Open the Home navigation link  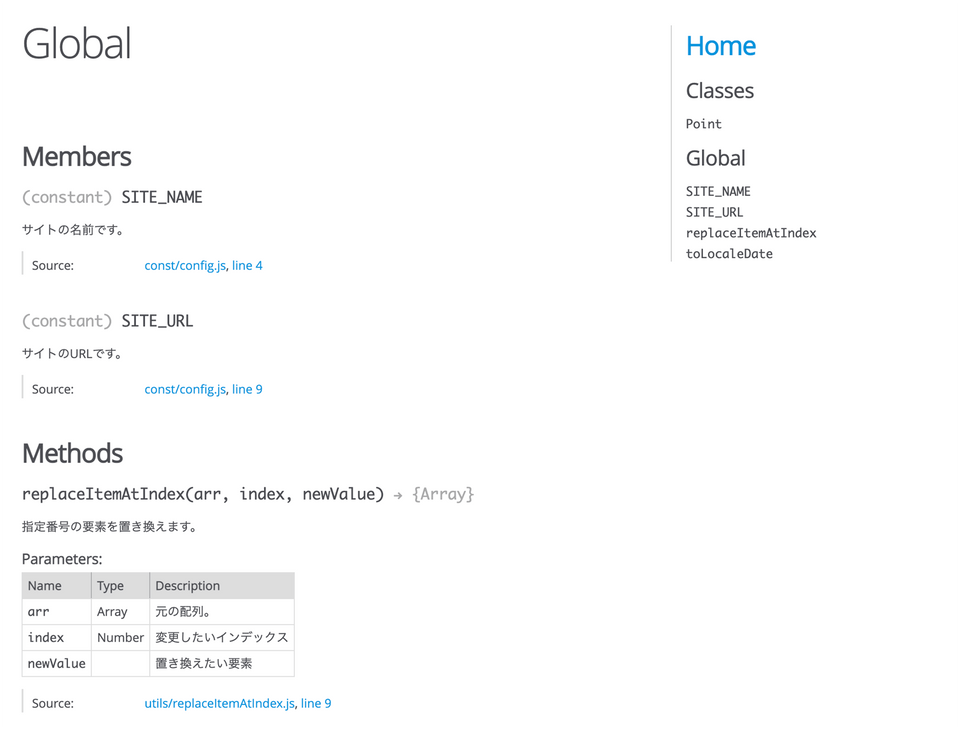coord(720,46)
